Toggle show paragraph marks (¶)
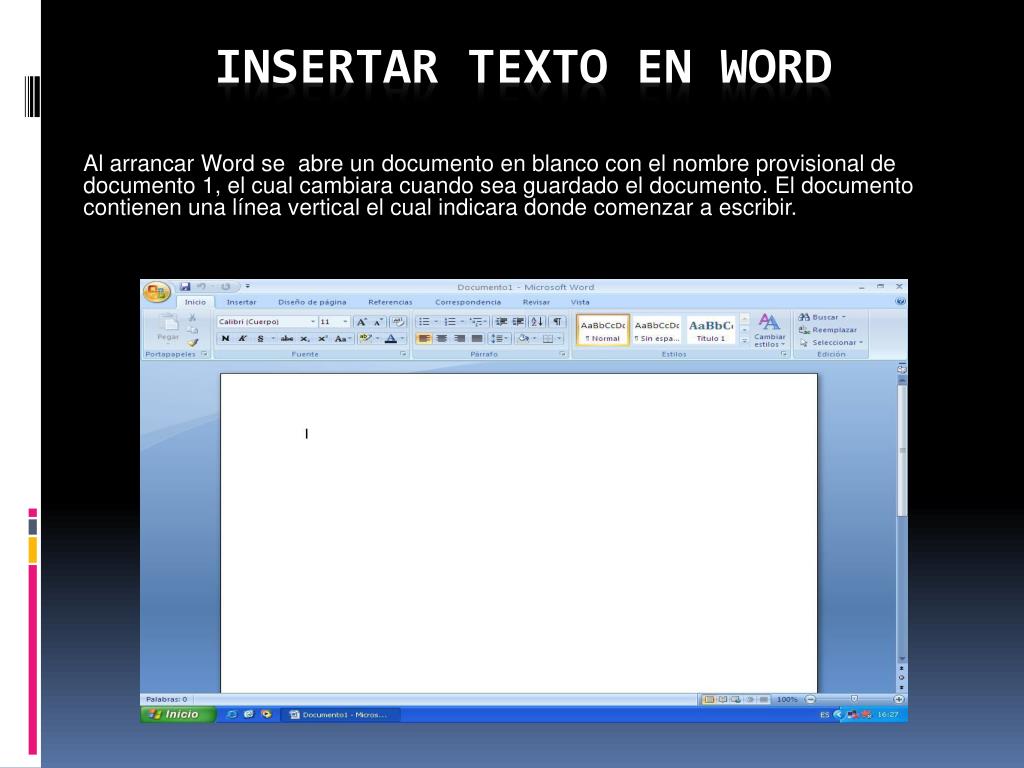 point(557,321)
